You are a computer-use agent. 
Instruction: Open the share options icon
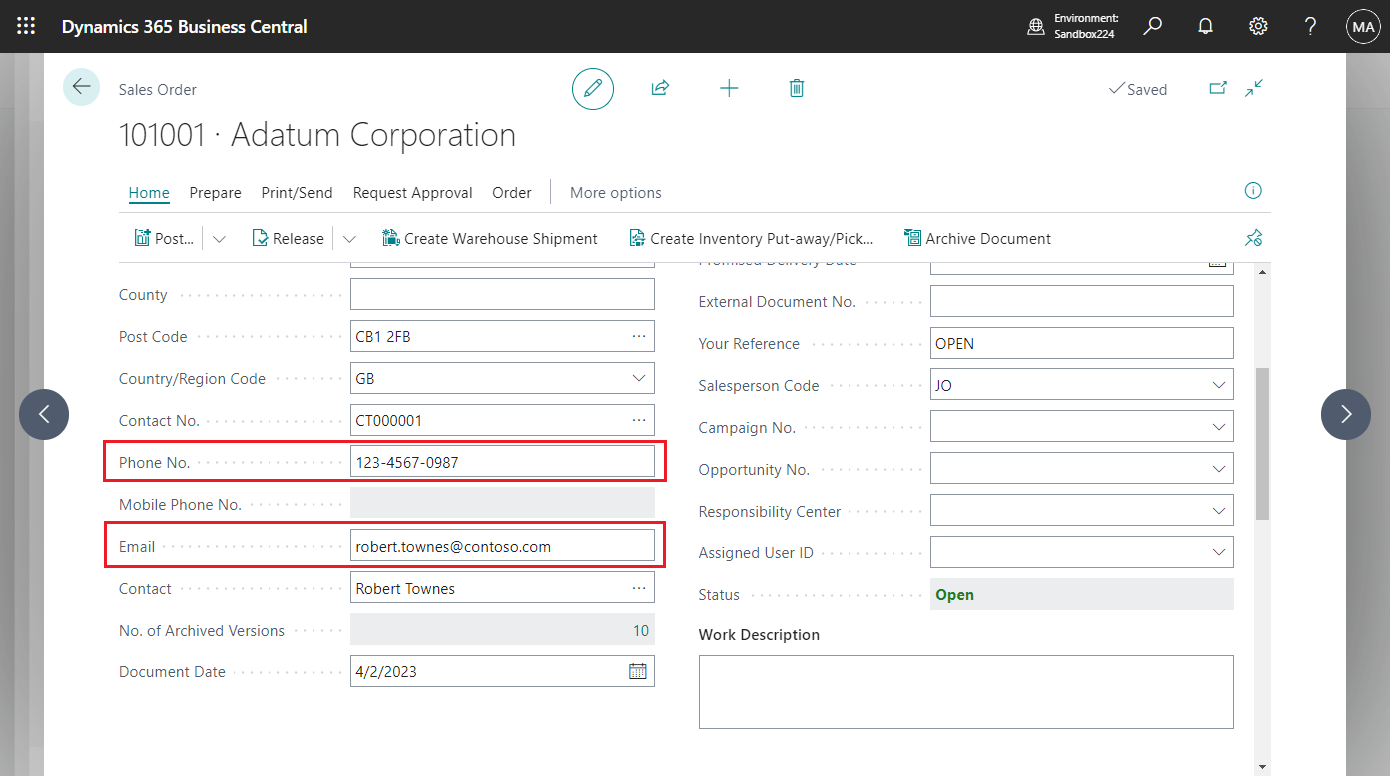click(660, 88)
